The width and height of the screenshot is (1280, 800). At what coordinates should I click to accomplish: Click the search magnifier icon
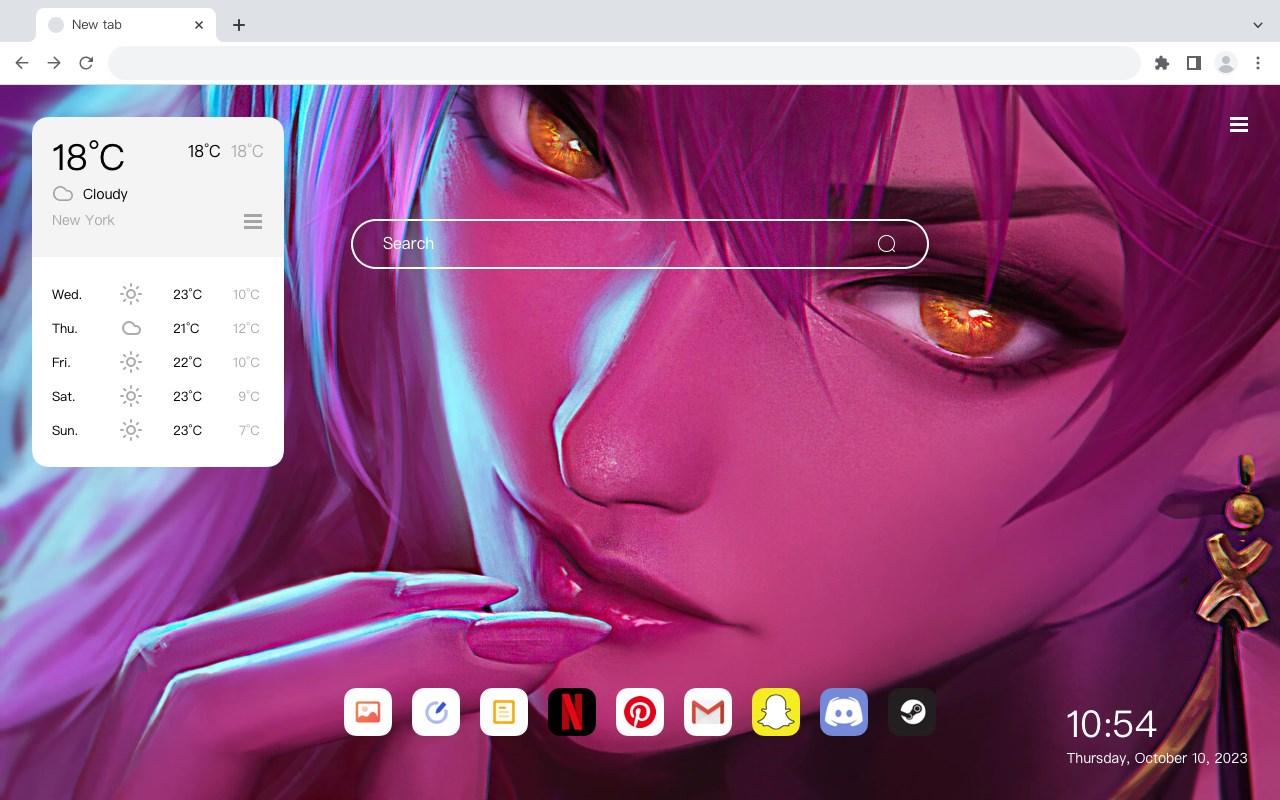tap(887, 244)
